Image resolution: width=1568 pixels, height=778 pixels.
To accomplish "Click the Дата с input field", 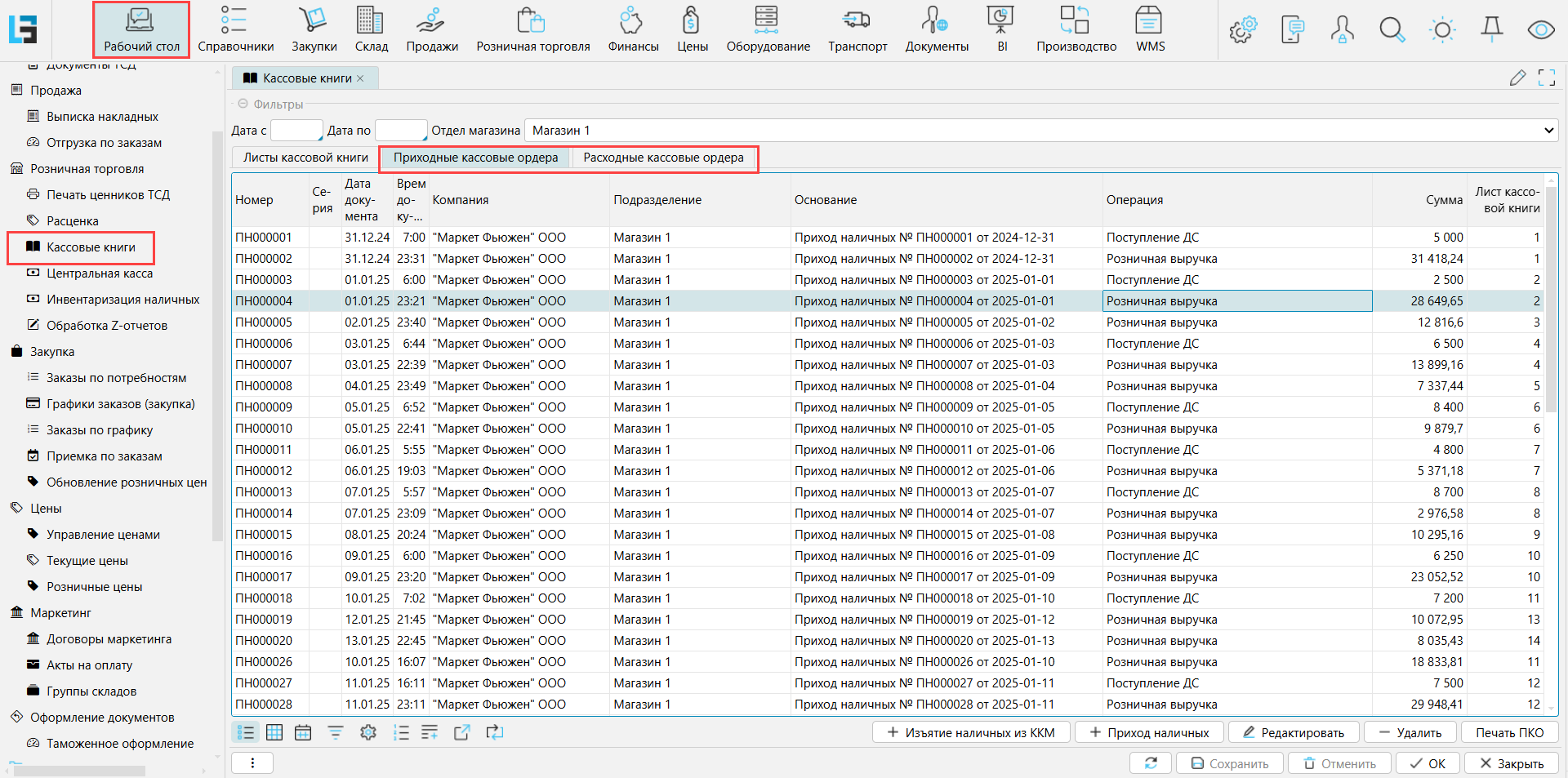I will (296, 131).
